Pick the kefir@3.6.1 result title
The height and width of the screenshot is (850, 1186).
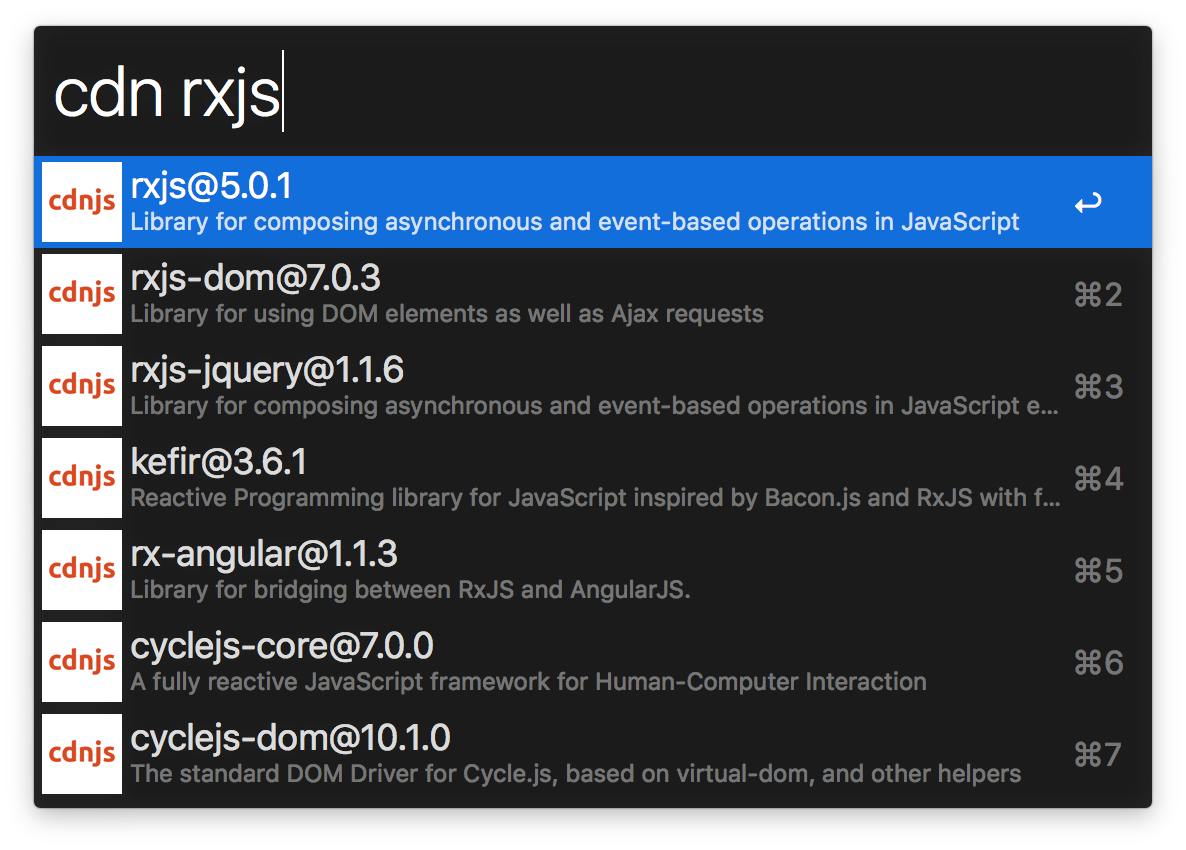point(219,462)
